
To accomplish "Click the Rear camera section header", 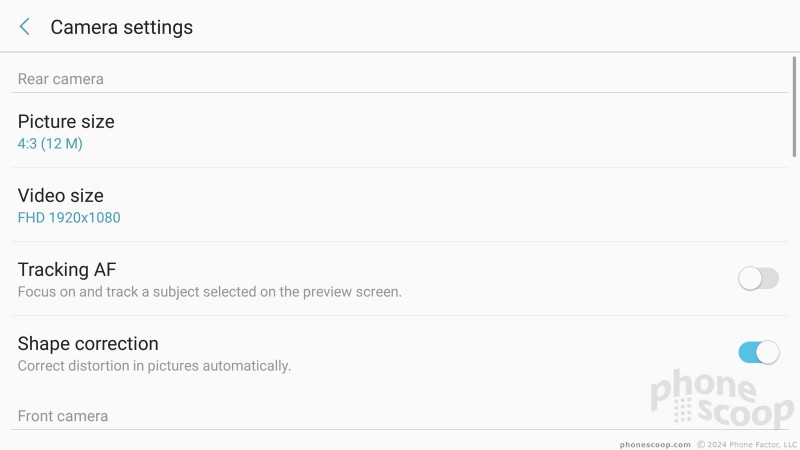I will (61, 79).
